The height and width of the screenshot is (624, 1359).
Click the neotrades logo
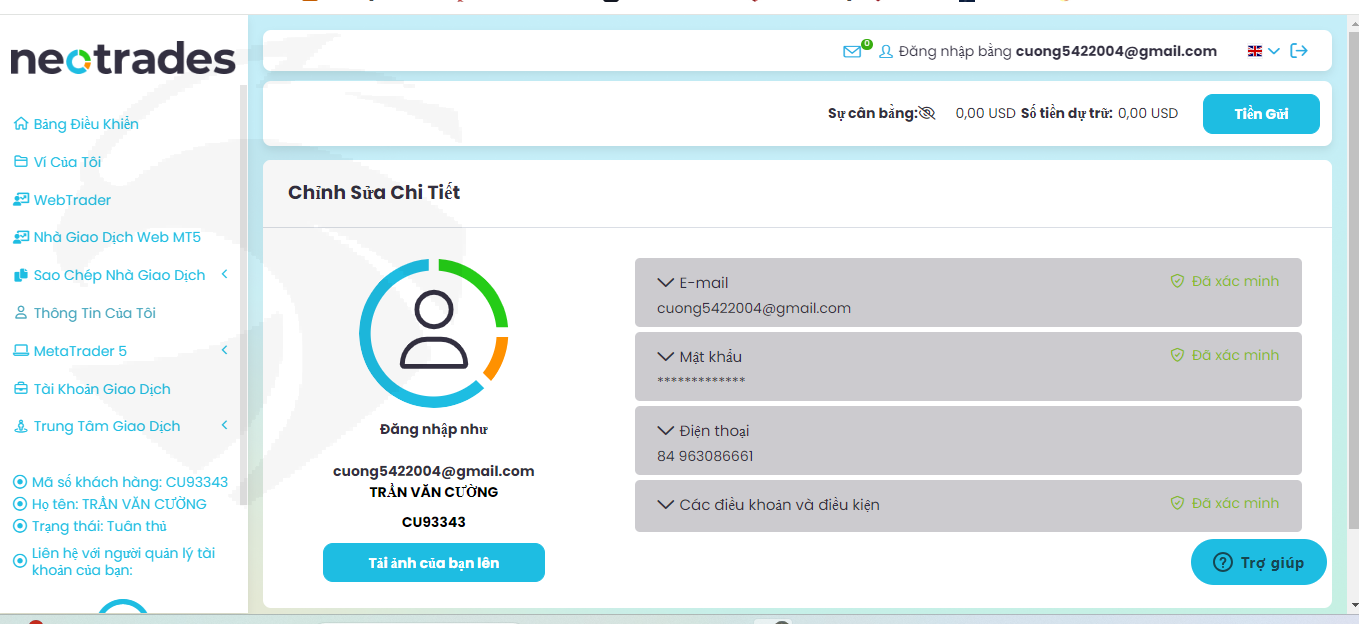123,59
